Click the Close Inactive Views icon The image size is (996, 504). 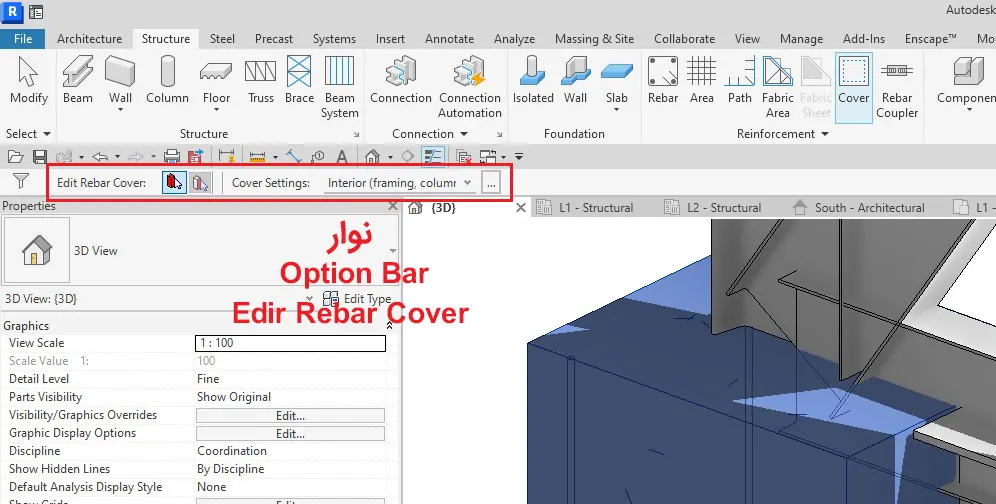click(x=464, y=156)
